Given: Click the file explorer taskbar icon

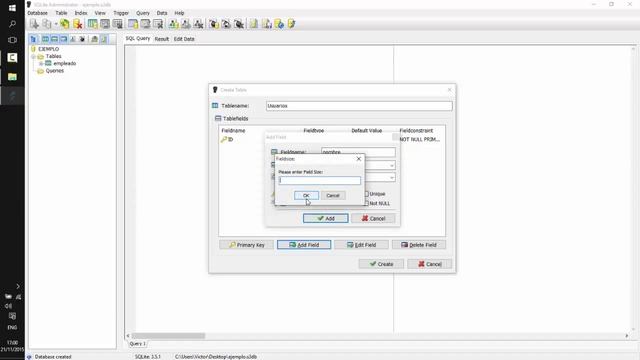Looking at the screenshot, I should pos(12,77).
